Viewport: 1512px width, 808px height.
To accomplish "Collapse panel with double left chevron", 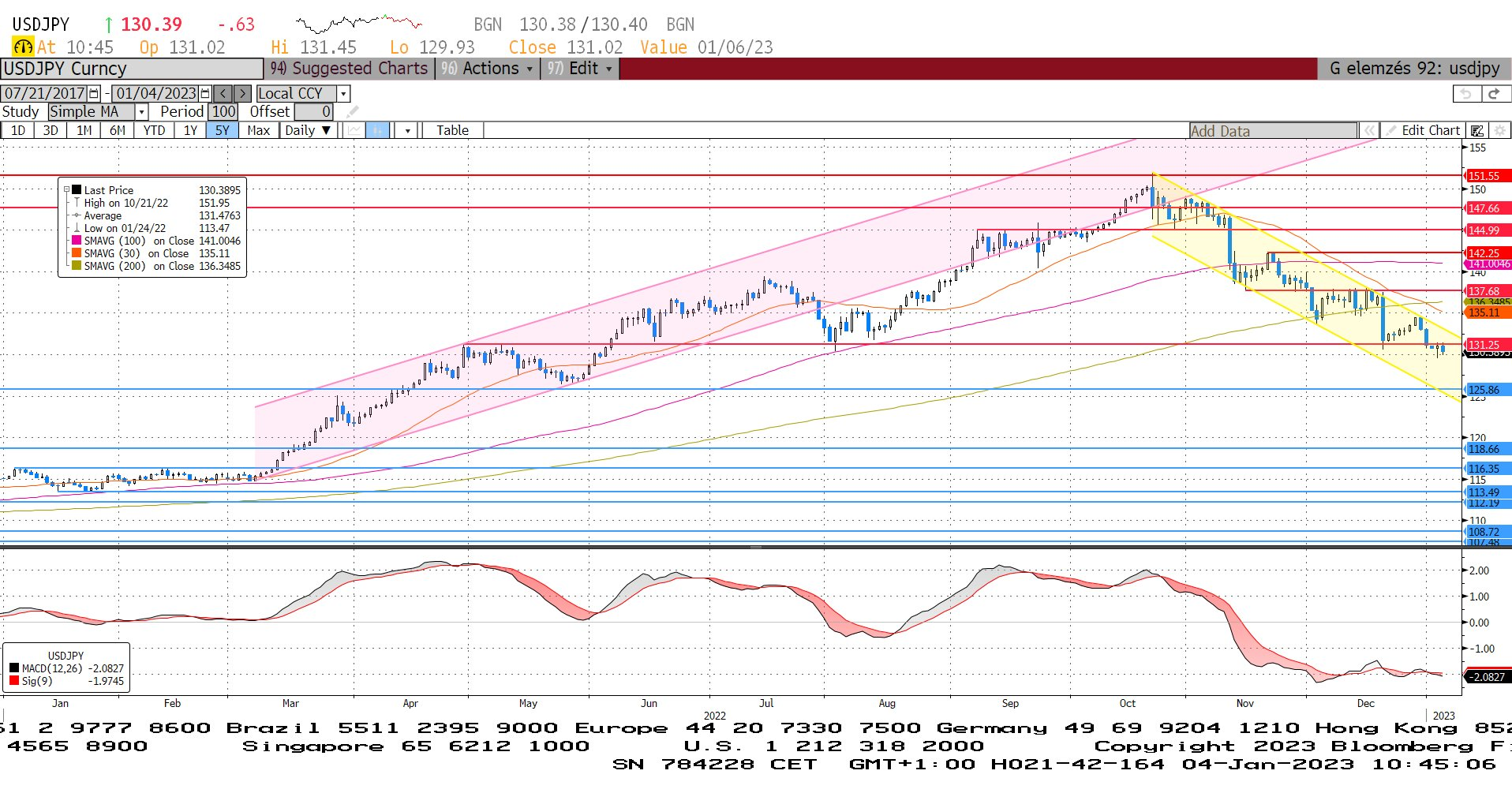I will point(1369,131).
